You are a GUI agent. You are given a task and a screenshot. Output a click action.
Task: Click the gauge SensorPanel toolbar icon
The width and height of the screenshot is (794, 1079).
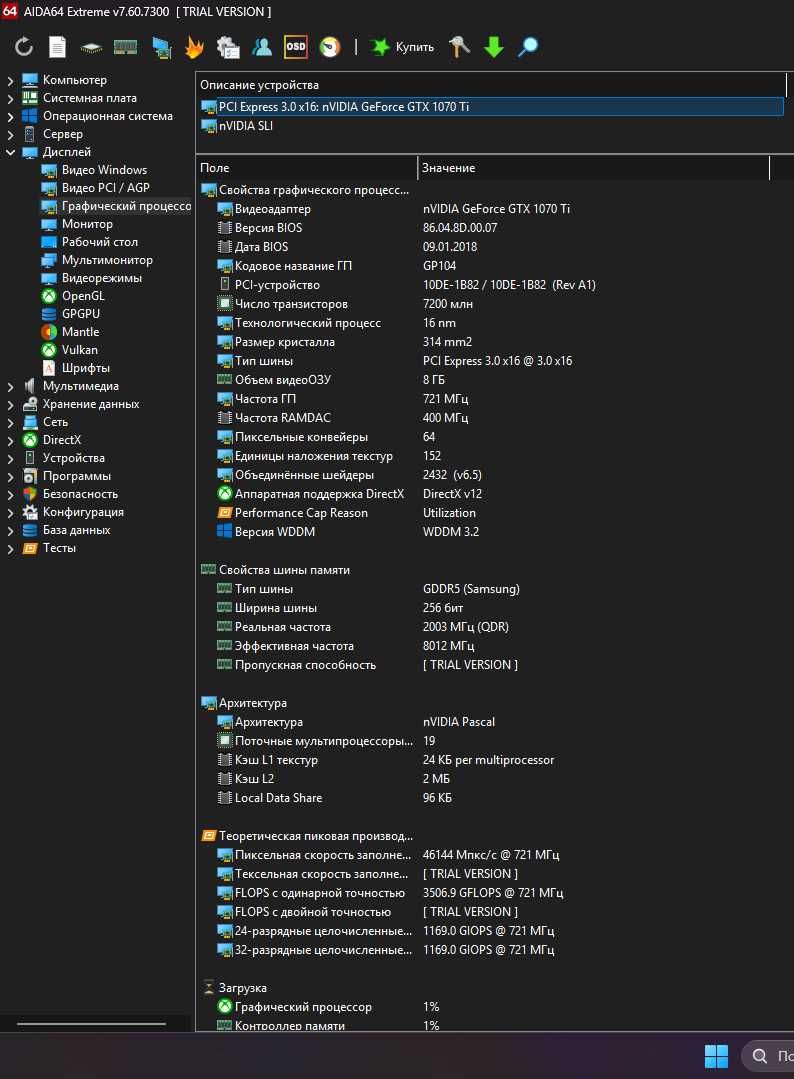(x=330, y=47)
